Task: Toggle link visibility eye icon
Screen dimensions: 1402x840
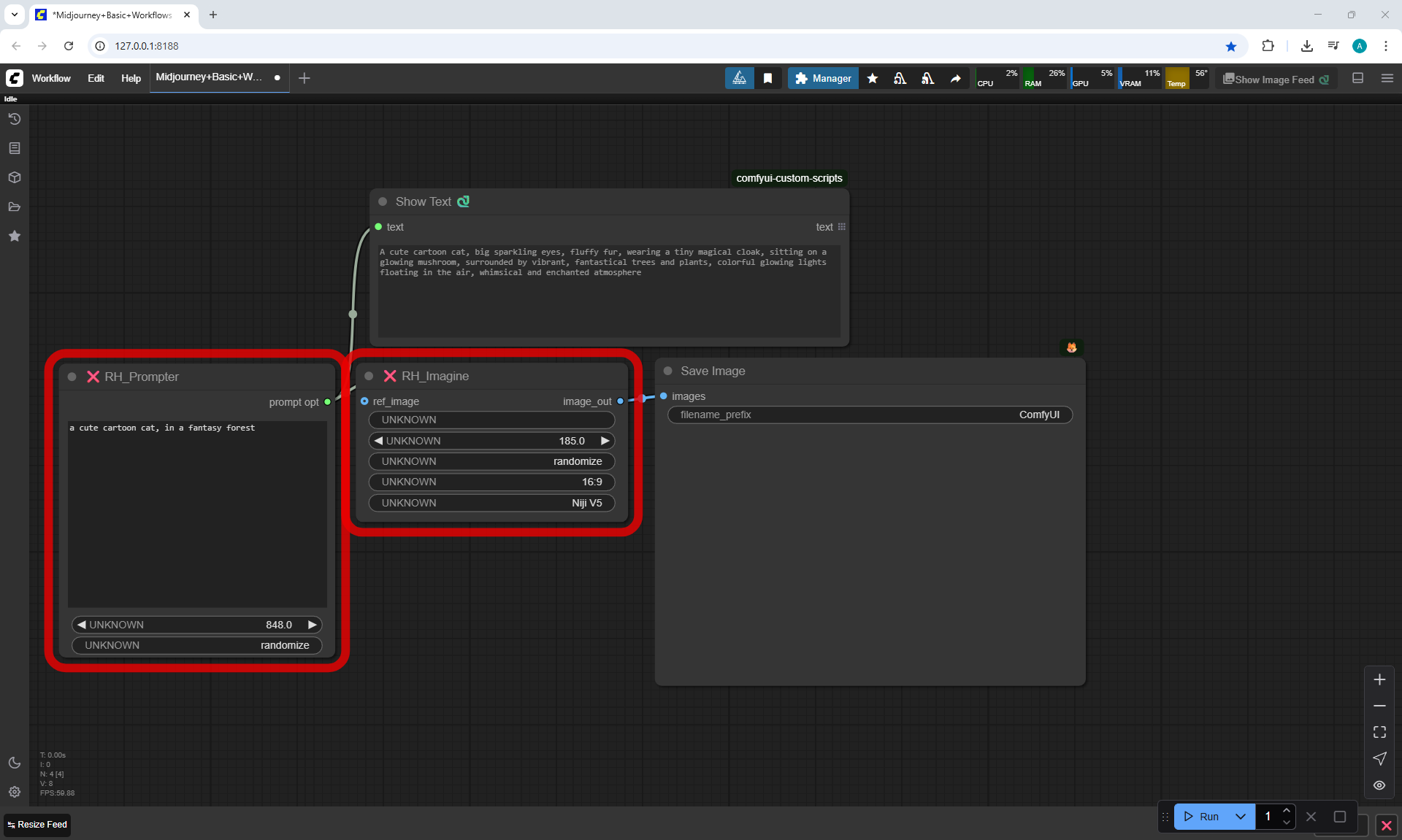Action: point(1379,785)
